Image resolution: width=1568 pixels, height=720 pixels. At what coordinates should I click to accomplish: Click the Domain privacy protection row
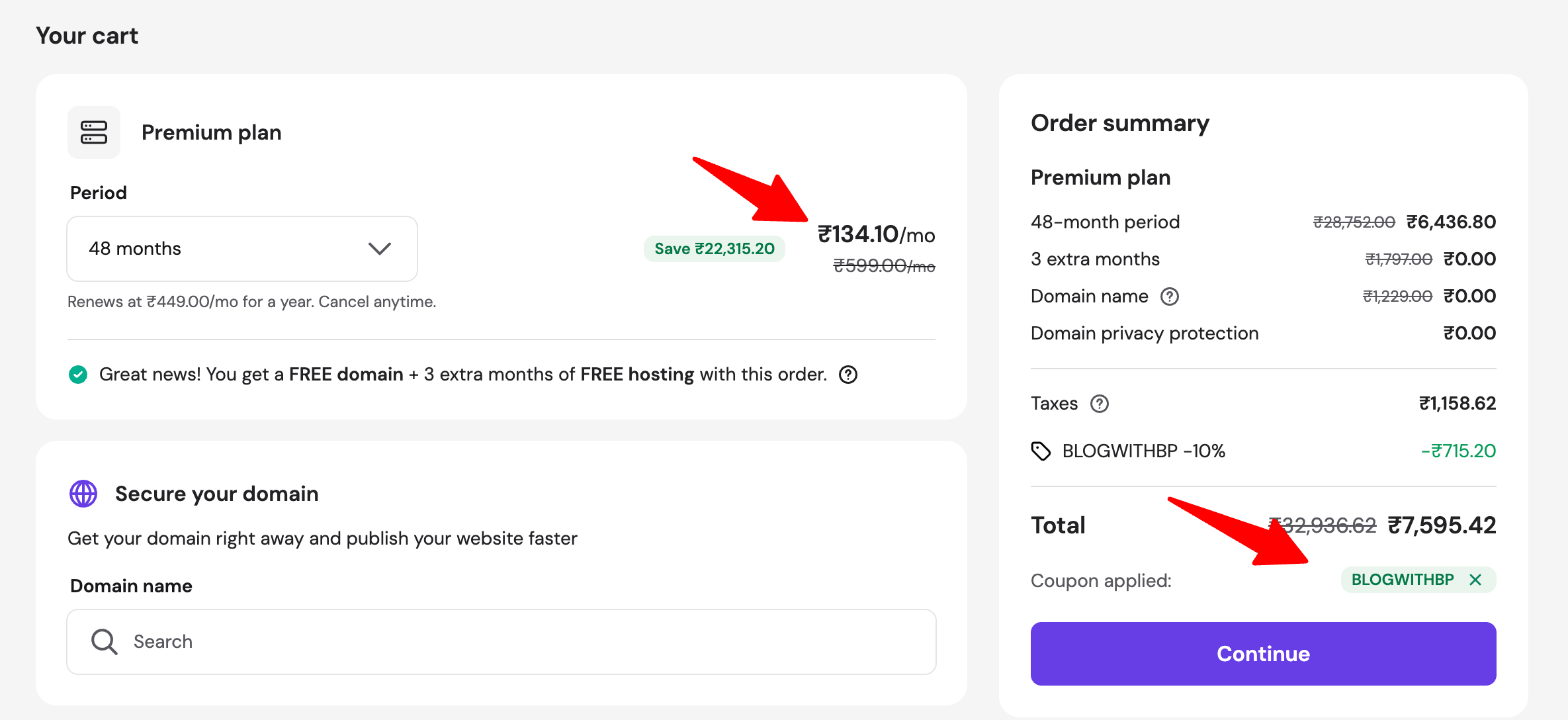[x=1144, y=333]
